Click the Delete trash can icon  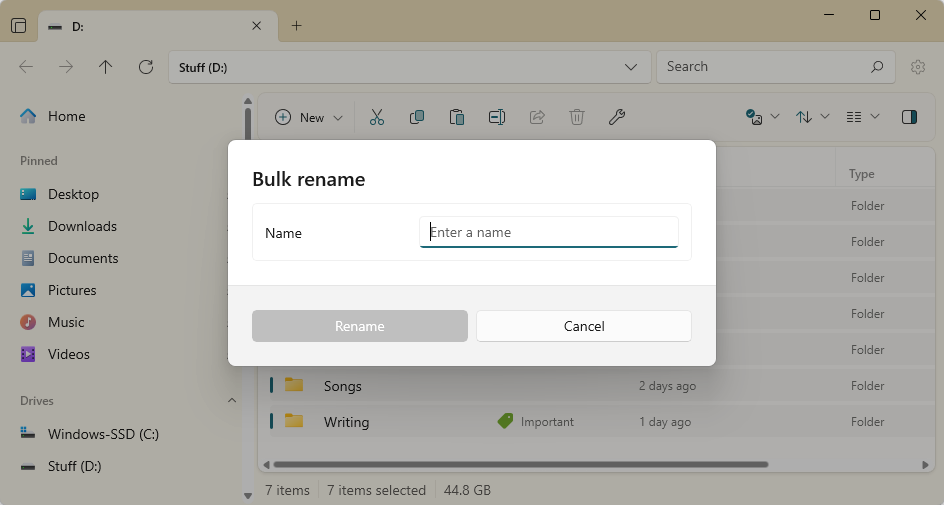tap(577, 117)
